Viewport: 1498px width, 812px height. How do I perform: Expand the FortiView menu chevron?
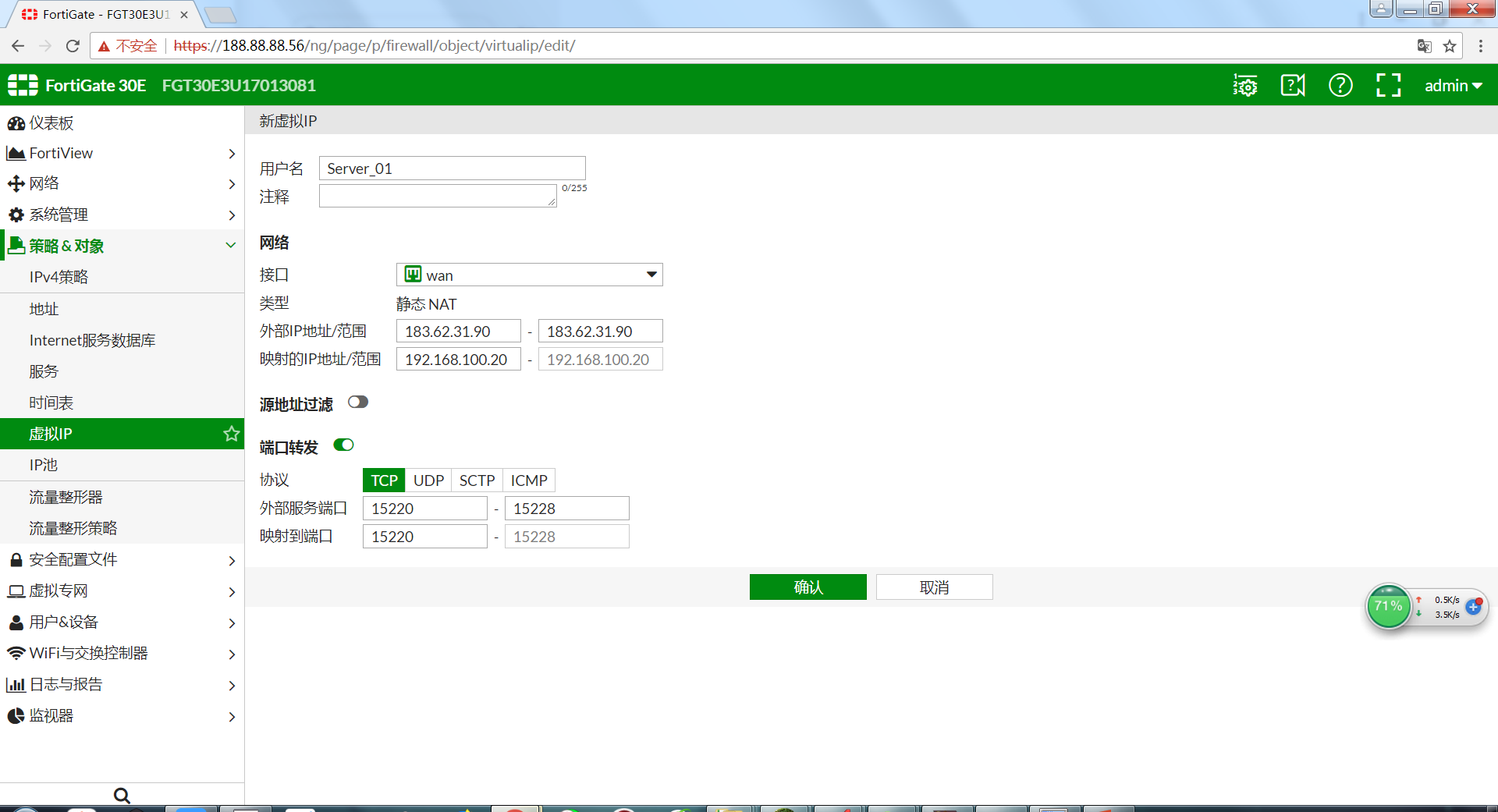(232, 154)
